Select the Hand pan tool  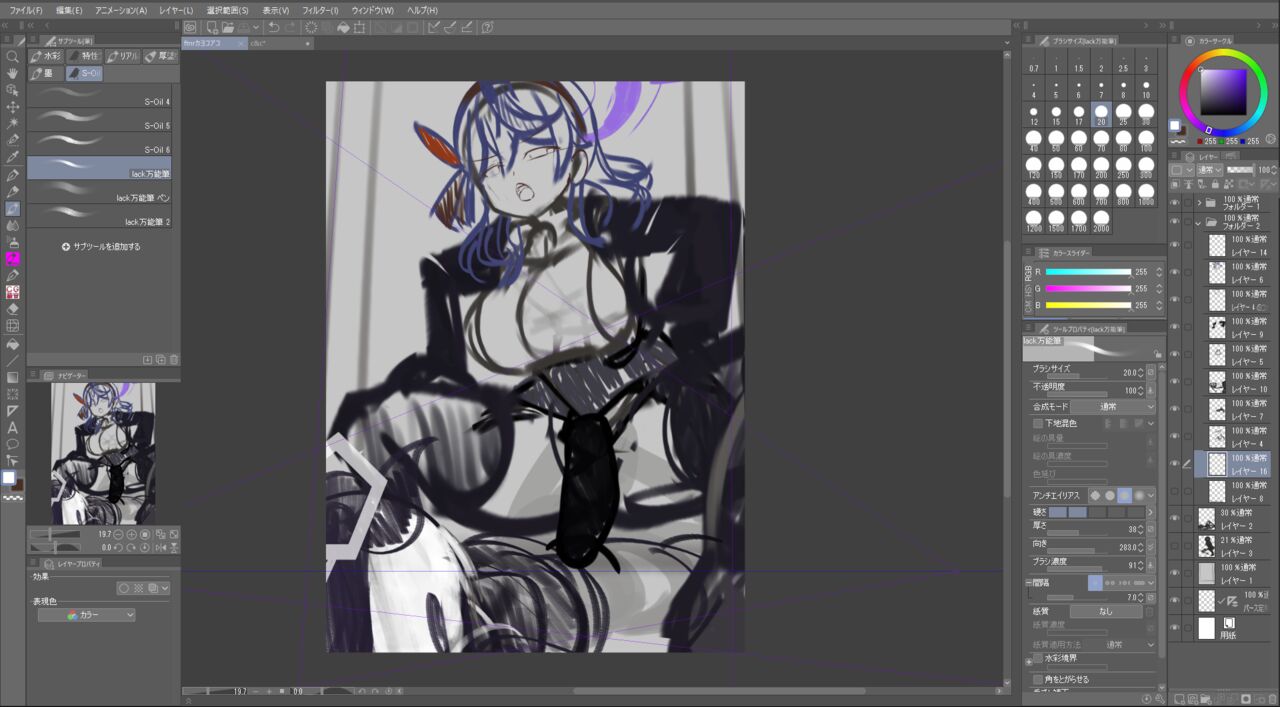[x=12, y=73]
